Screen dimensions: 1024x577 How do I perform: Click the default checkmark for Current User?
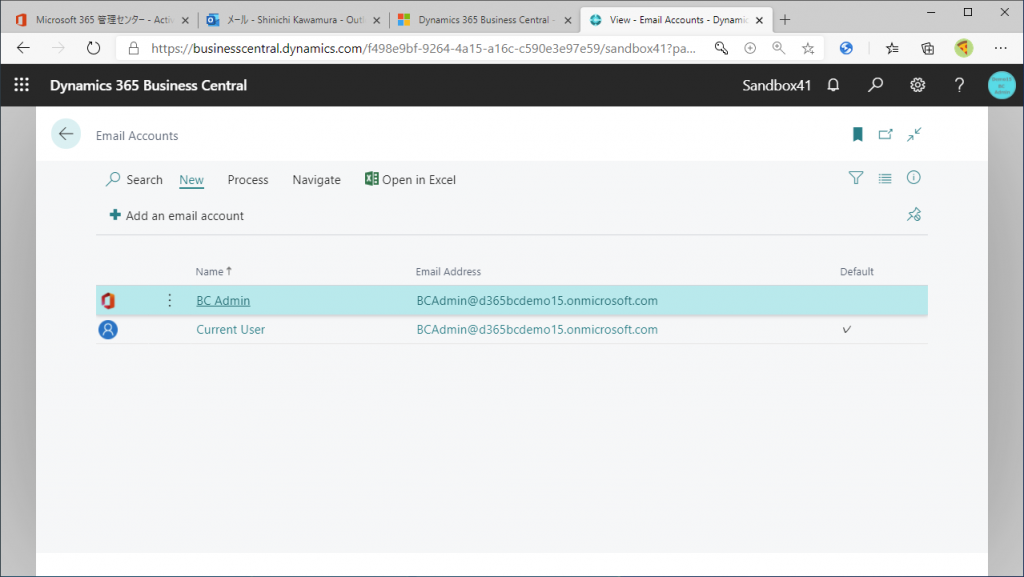[846, 330]
